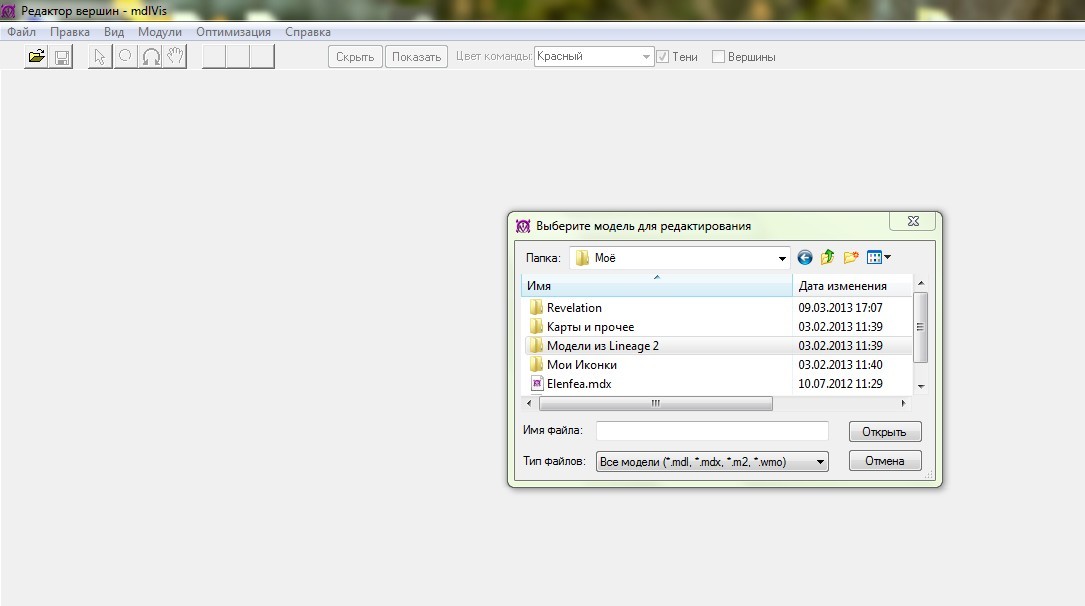The image size is (1085, 606).
Task: Select the circle selection tool
Action: point(125,57)
